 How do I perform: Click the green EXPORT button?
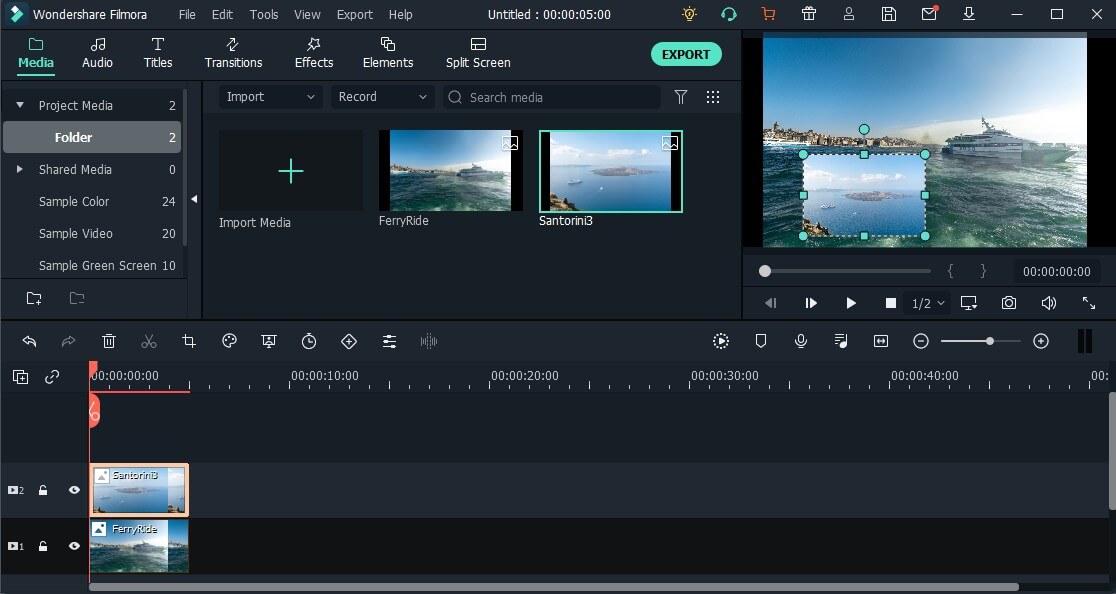click(x=686, y=54)
